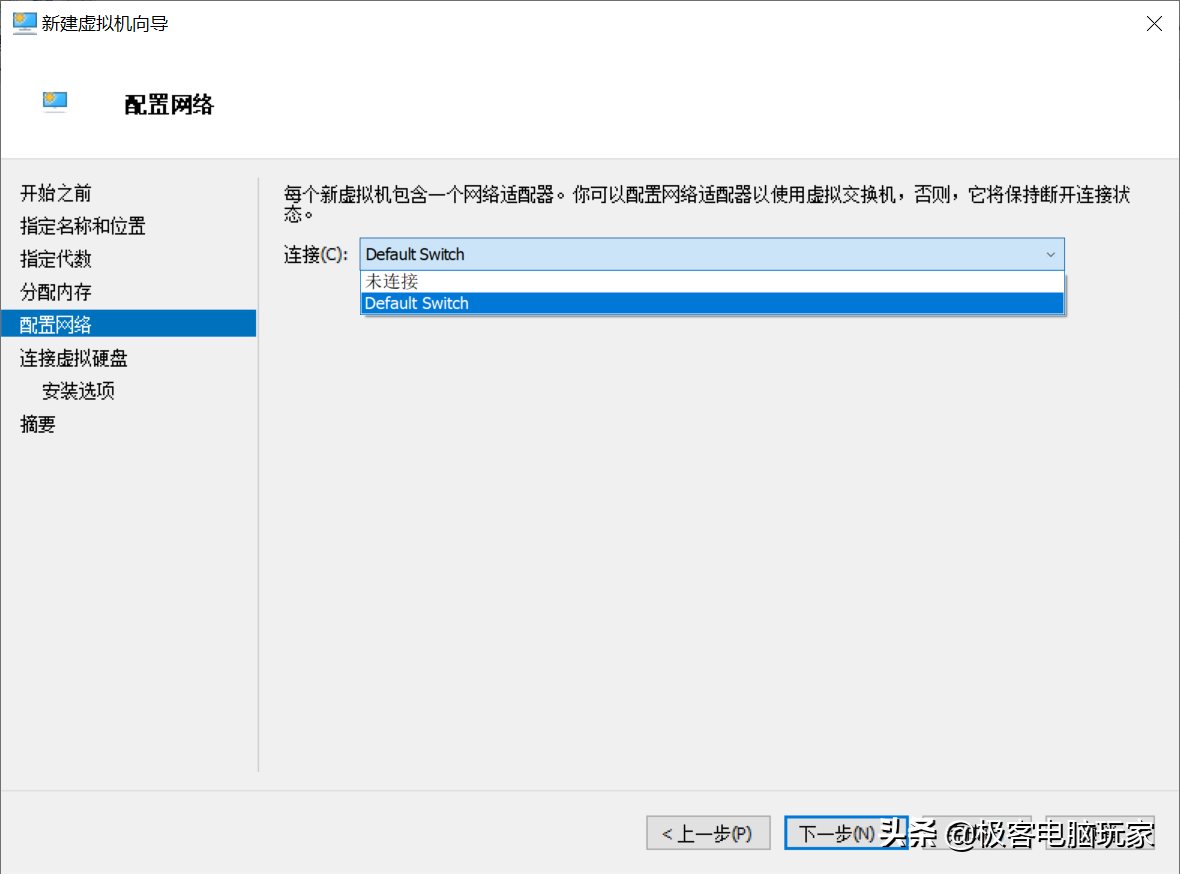The width and height of the screenshot is (1180, 874).
Task: Jump to 连接虚拟硬盘 step
Action: coord(74,358)
